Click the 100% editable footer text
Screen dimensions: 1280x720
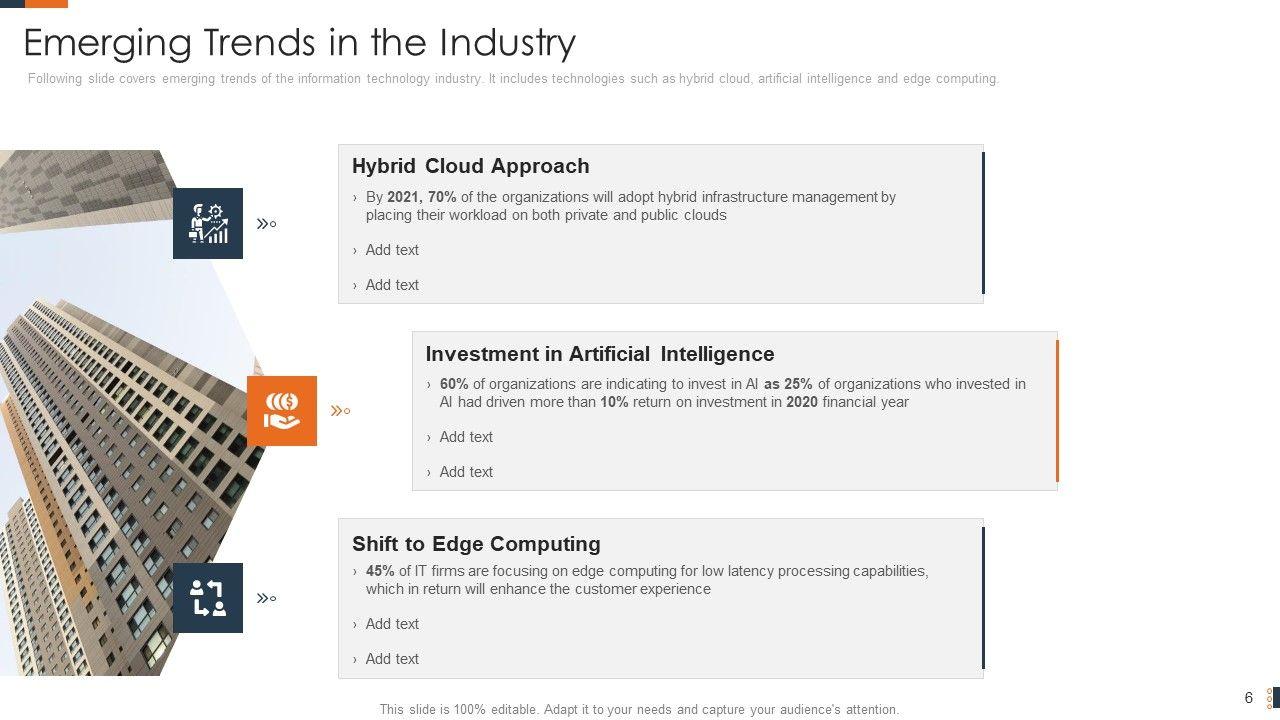[x=639, y=709]
